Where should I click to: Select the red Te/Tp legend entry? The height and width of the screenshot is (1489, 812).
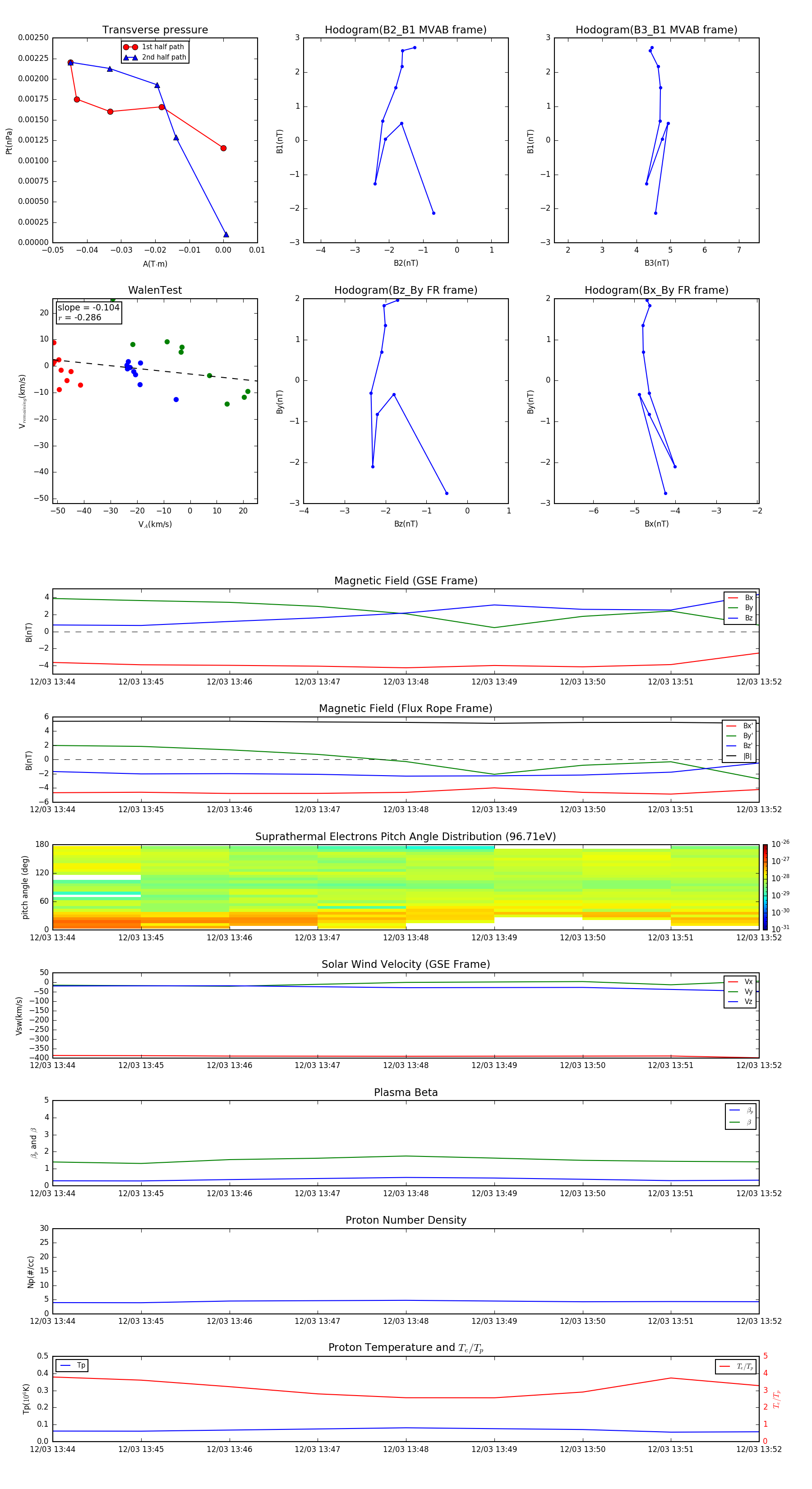737,1366
